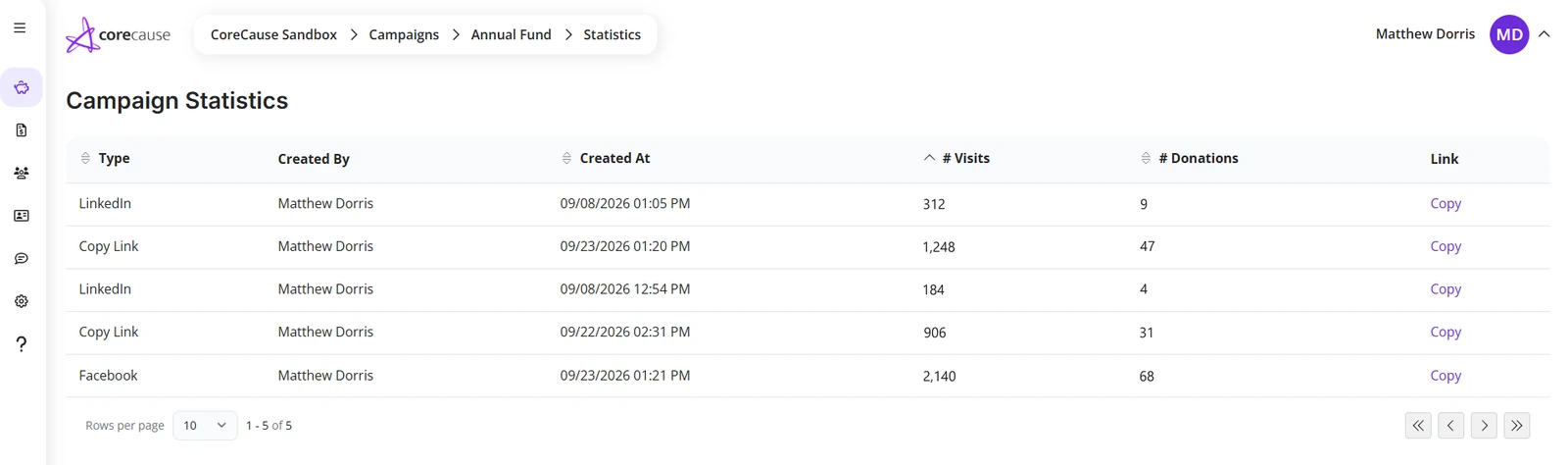Copy link for LinkedIn row with 184 visits
Screen dimensions: 1568x465
[x=1445, y=288]
